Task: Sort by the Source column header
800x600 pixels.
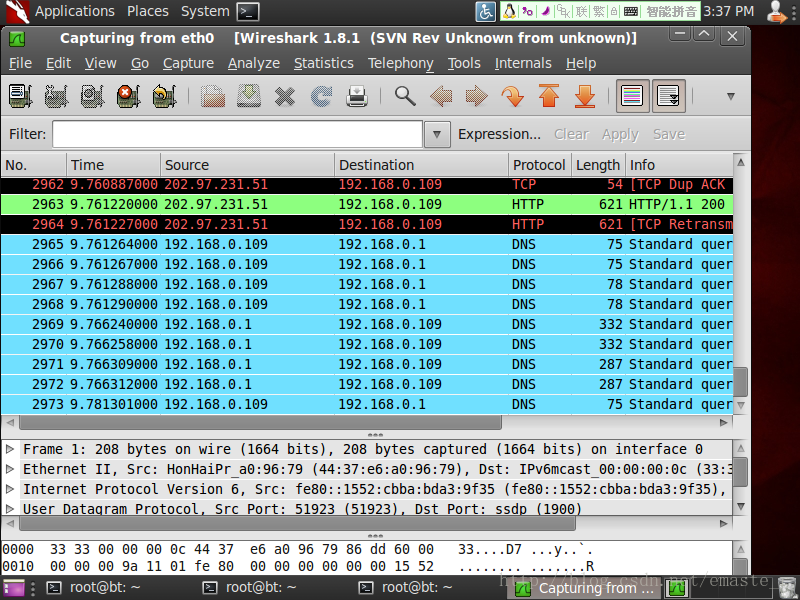Action: point(248,165)
